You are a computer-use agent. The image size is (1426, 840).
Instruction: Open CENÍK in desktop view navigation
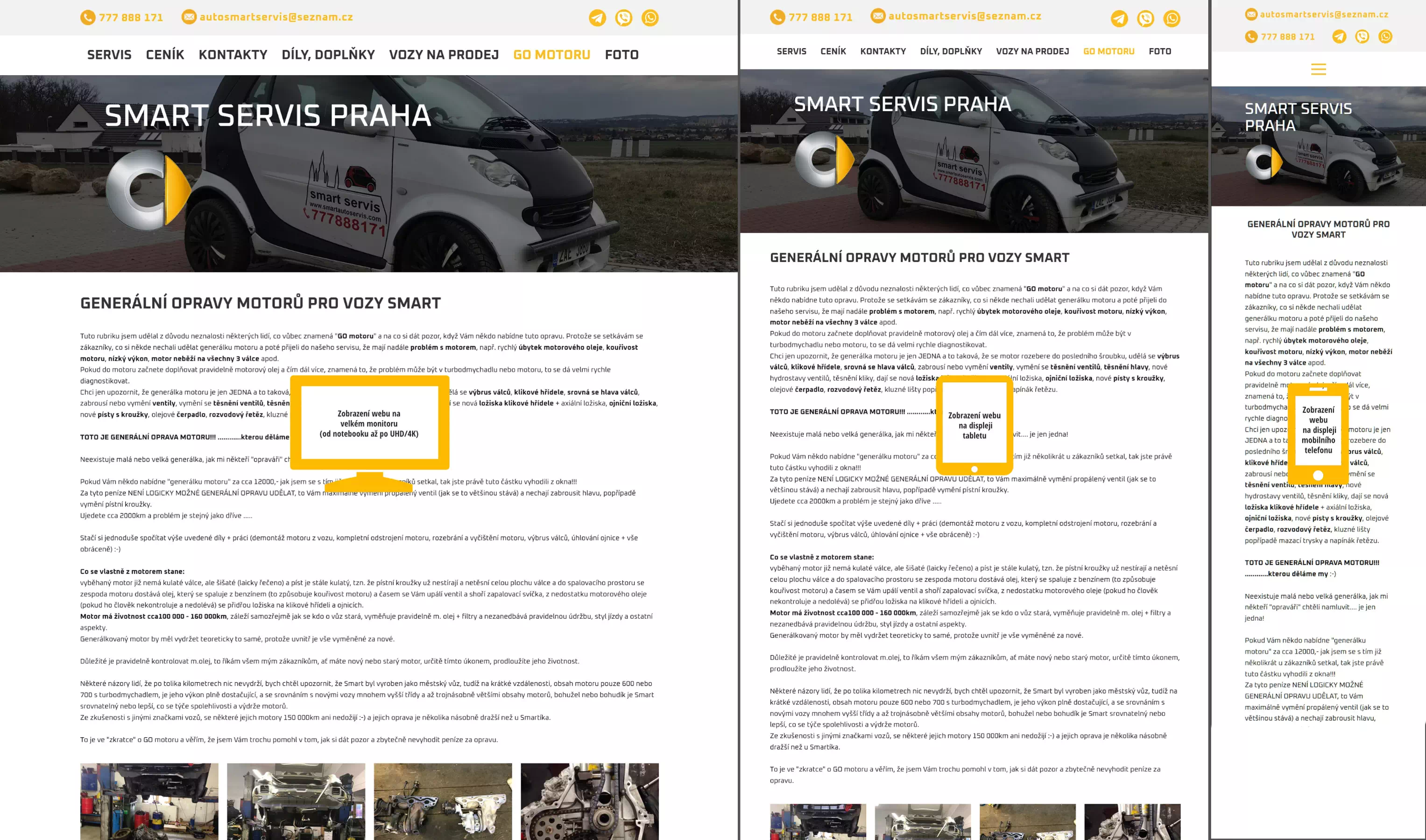(x=165, y=55)
